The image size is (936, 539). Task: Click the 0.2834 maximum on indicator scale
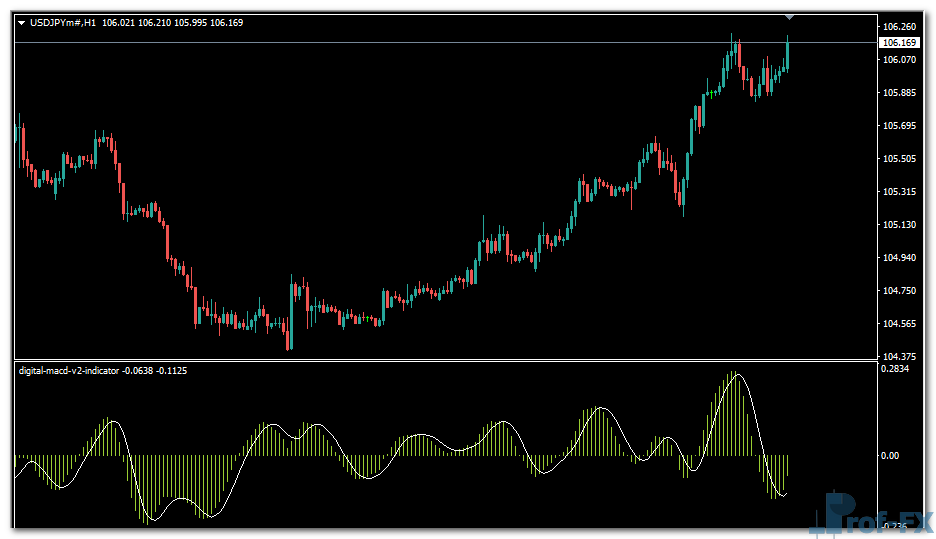tap(896, 369)
